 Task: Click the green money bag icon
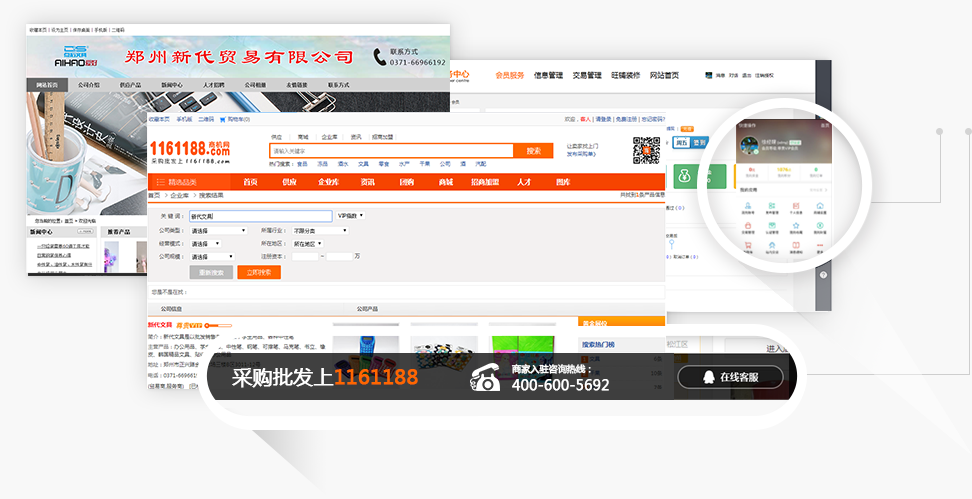[x=684, y=177]
